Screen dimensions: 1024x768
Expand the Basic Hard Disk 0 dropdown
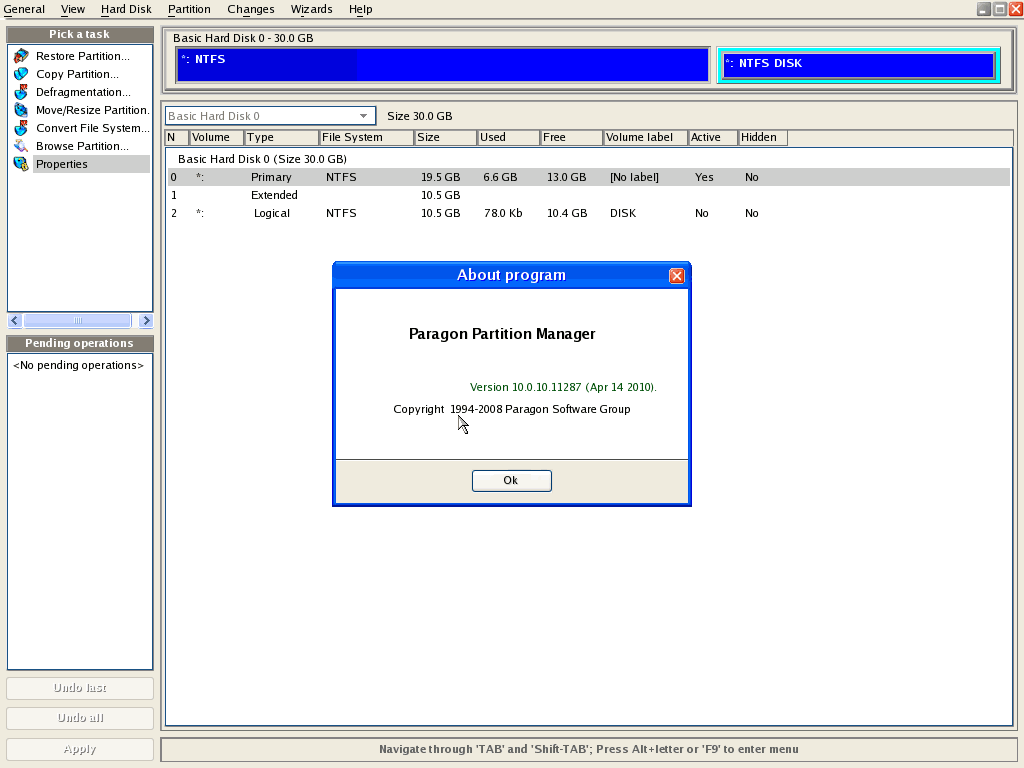tap(363, 116)
